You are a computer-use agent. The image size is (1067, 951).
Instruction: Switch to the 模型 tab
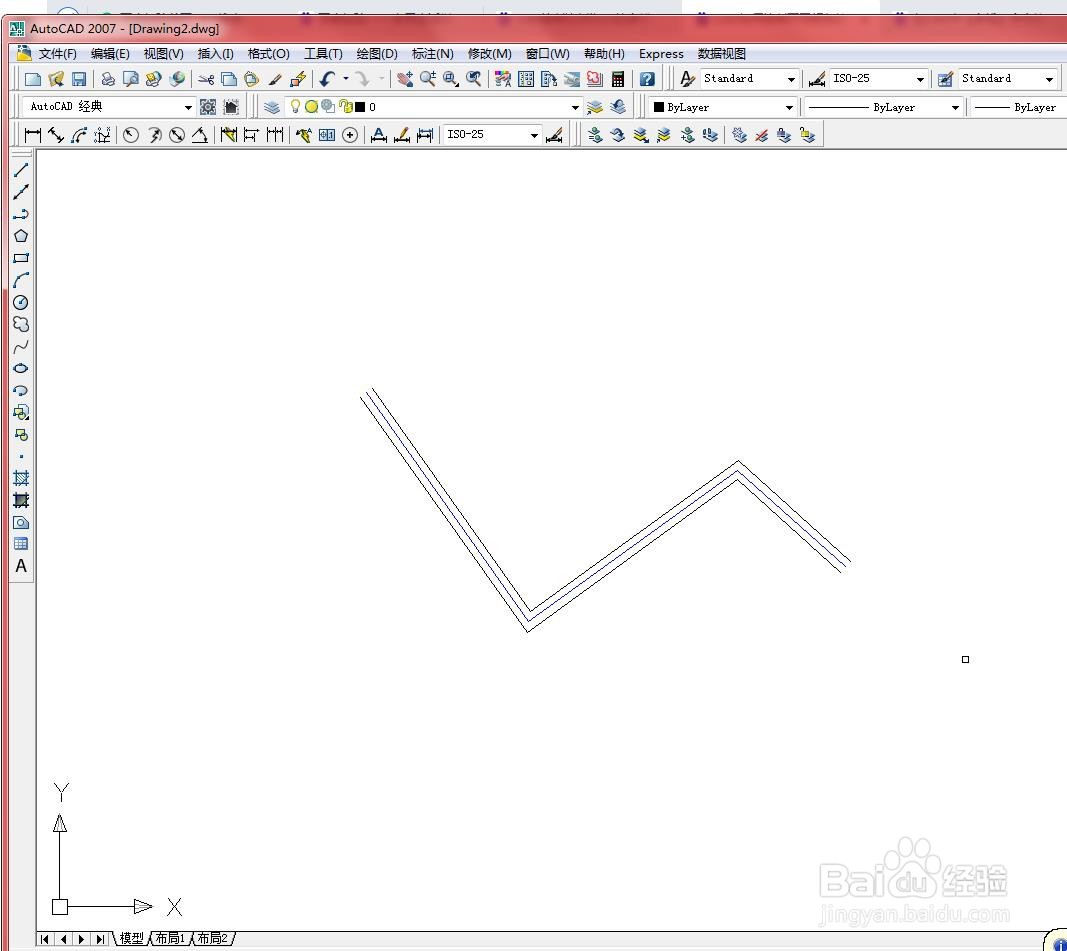point(131,939)
